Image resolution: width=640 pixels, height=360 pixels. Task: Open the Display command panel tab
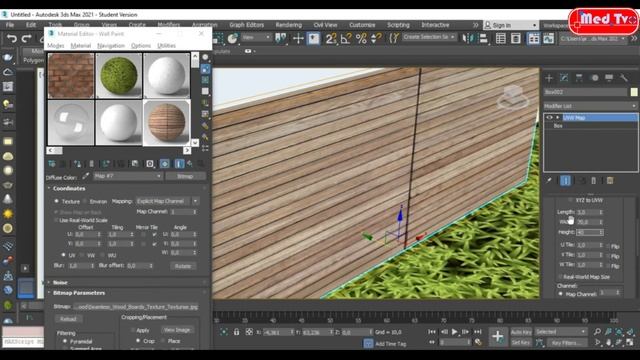point(609,78)
